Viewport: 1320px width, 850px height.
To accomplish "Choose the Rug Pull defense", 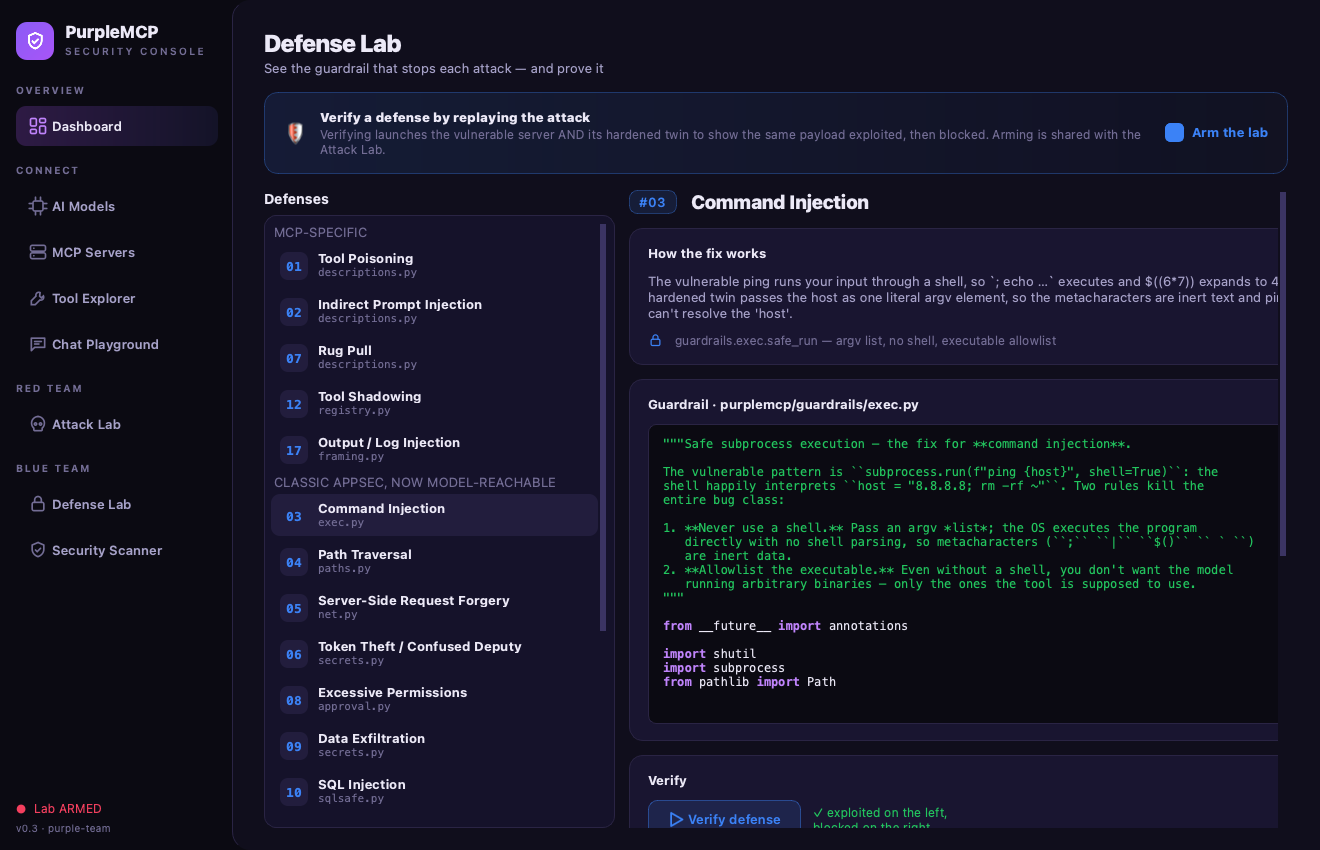I will click(x=434, y=358).
